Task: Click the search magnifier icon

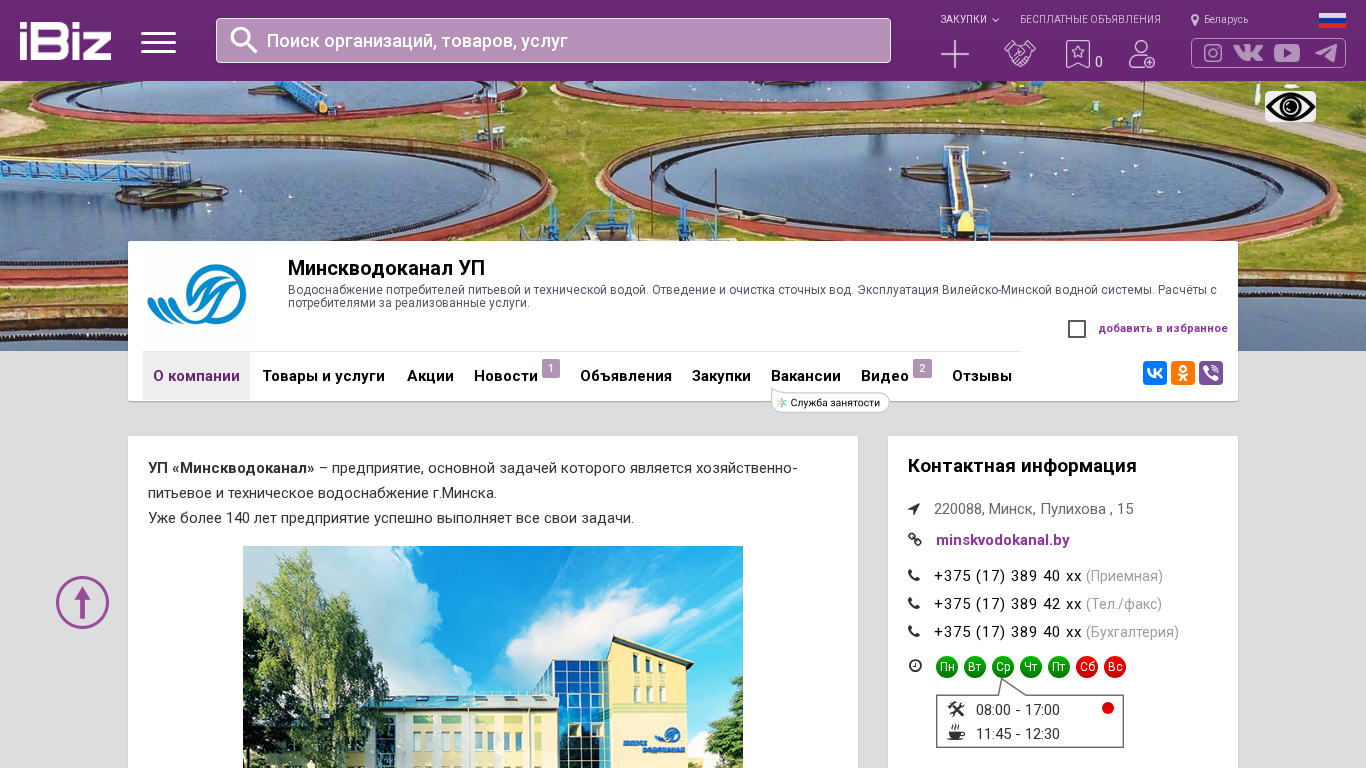Action: click(x=244, y=40)
